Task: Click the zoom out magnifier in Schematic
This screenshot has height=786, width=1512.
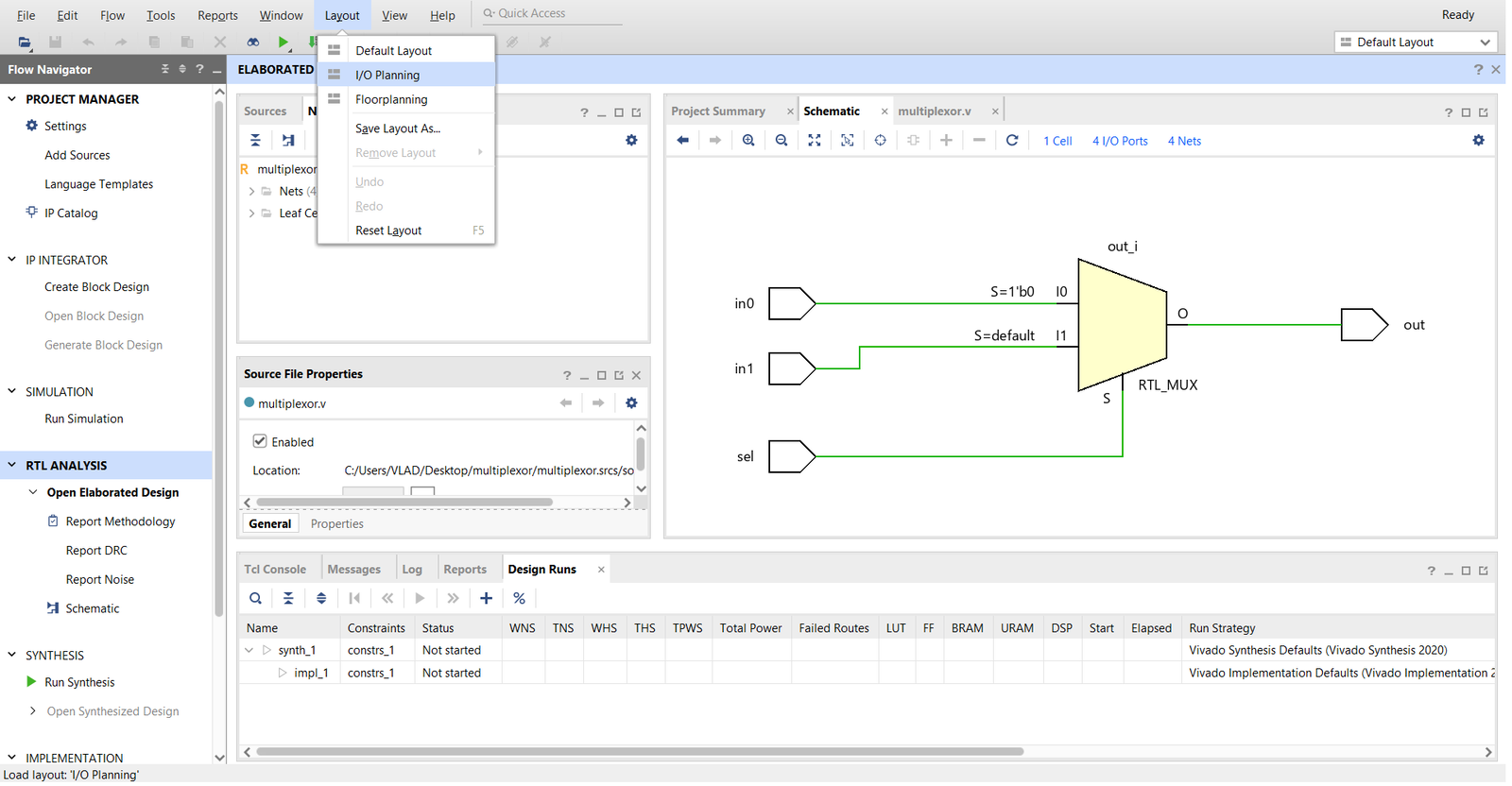Action: tap(782, 141)
